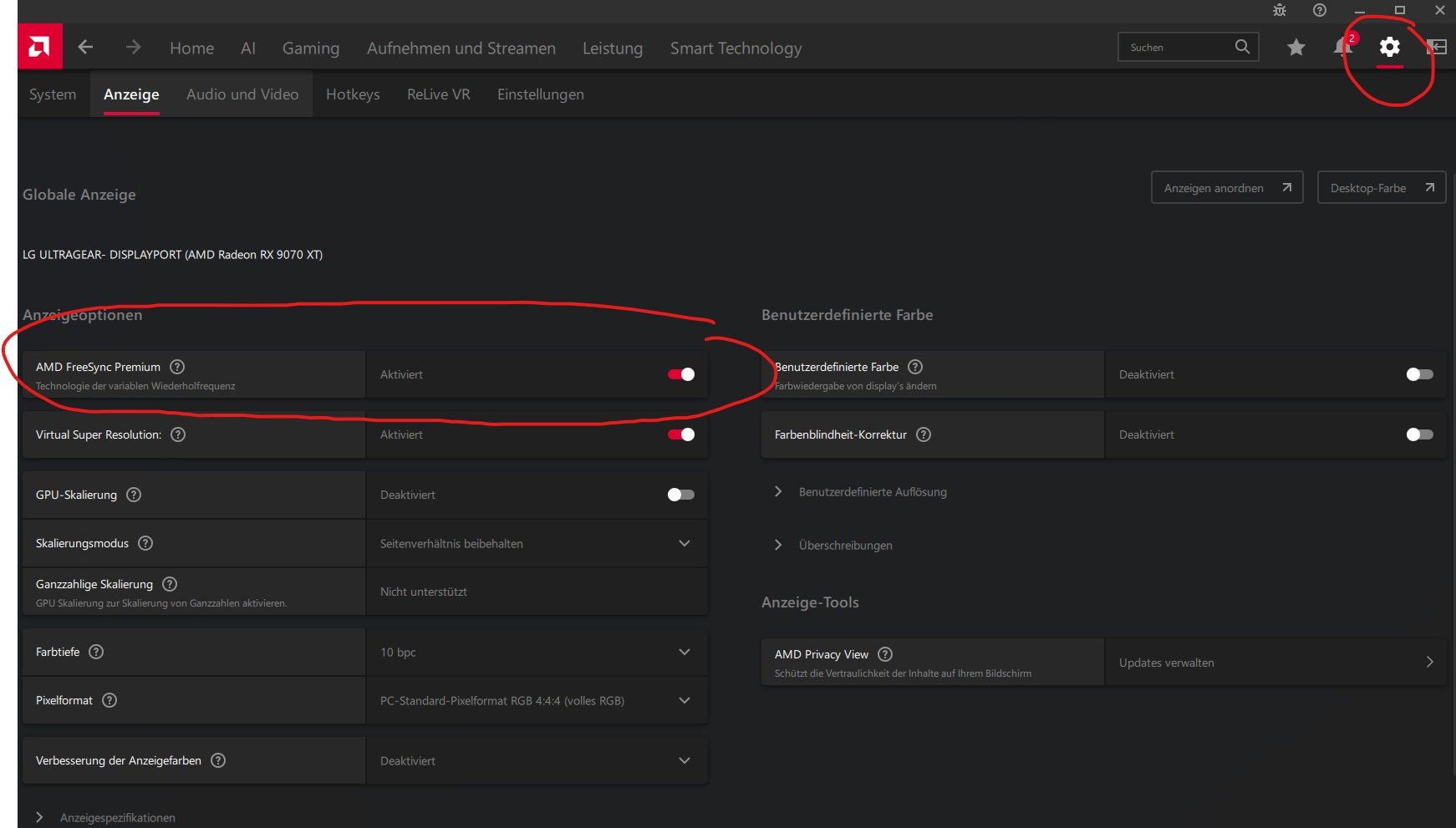This screenshot has height=828, width=1456.
Task: Click the Nicht unterstützt value
Action: tap(424, 592)
